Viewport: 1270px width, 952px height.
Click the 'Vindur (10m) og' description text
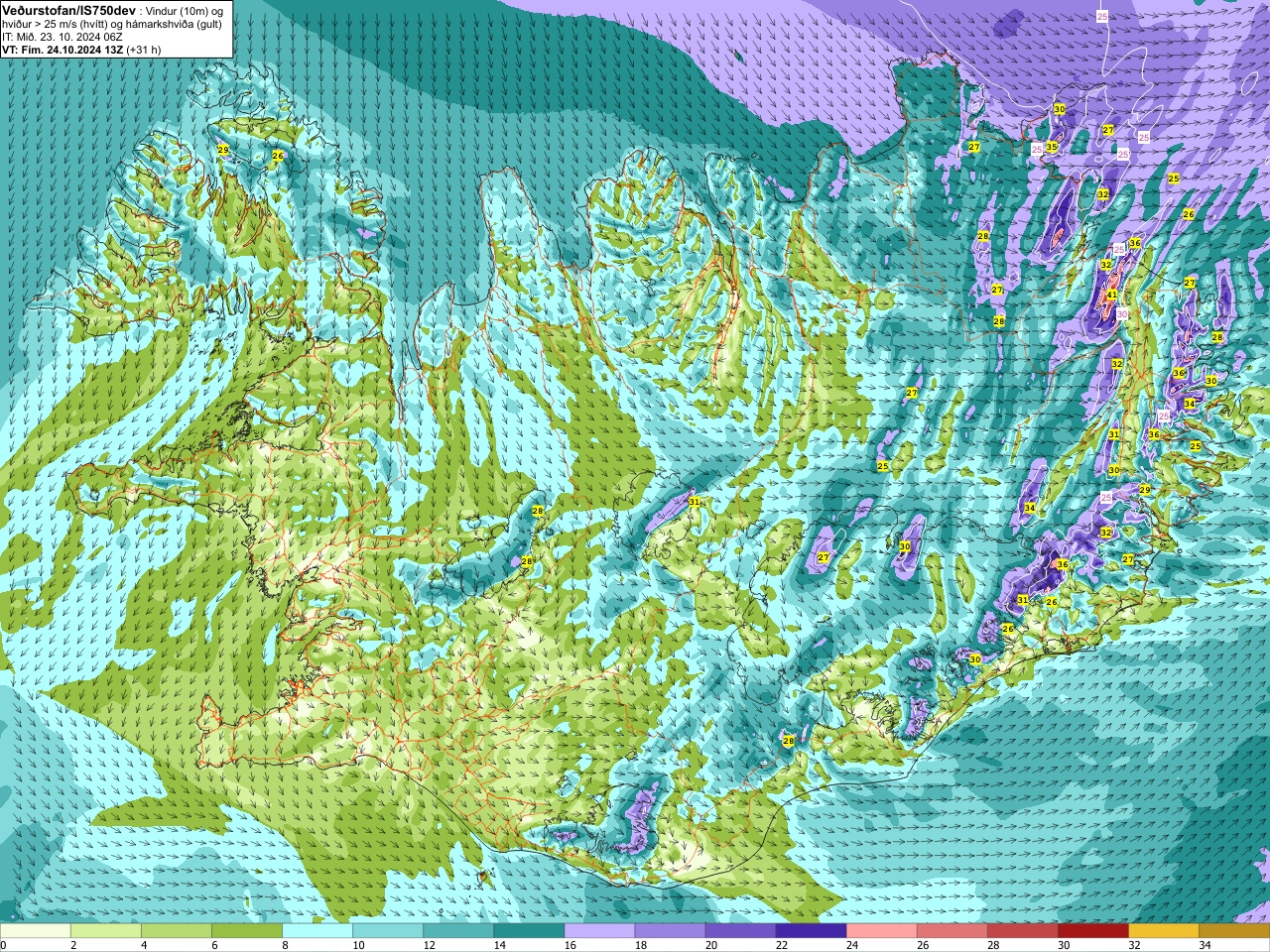click(x=186, y=10)
